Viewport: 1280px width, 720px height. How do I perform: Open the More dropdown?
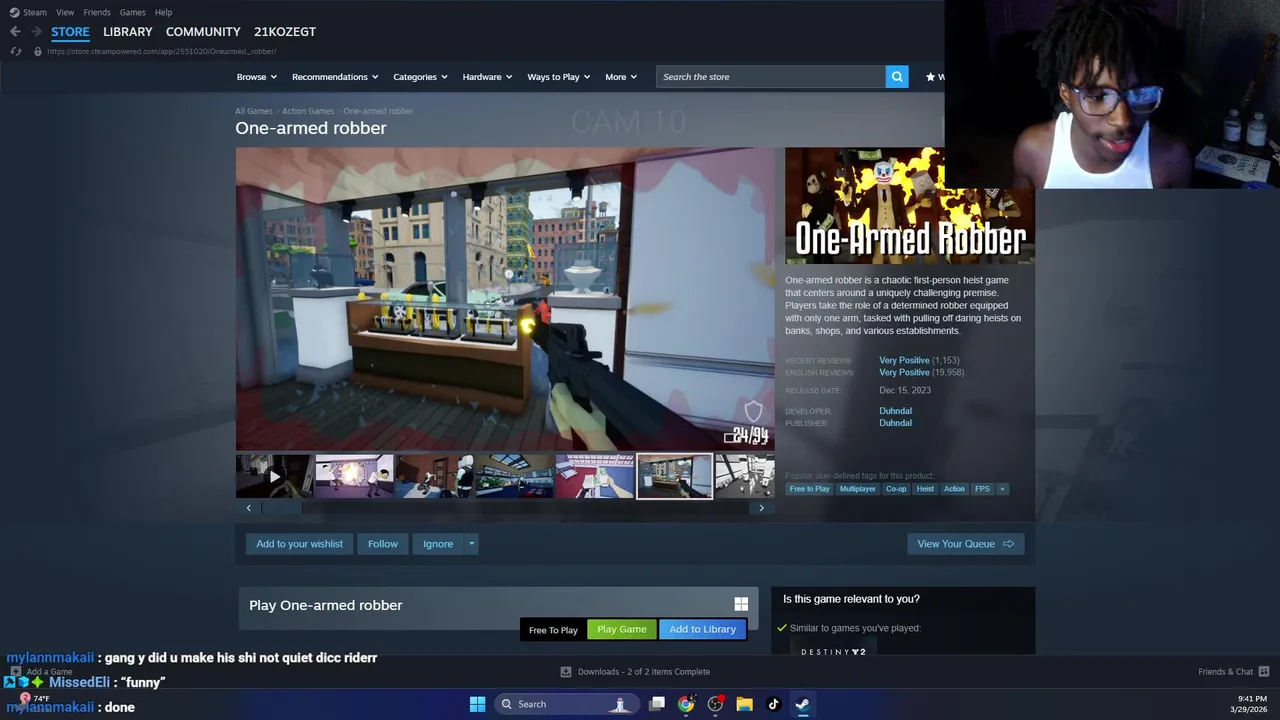click(621, 77)
